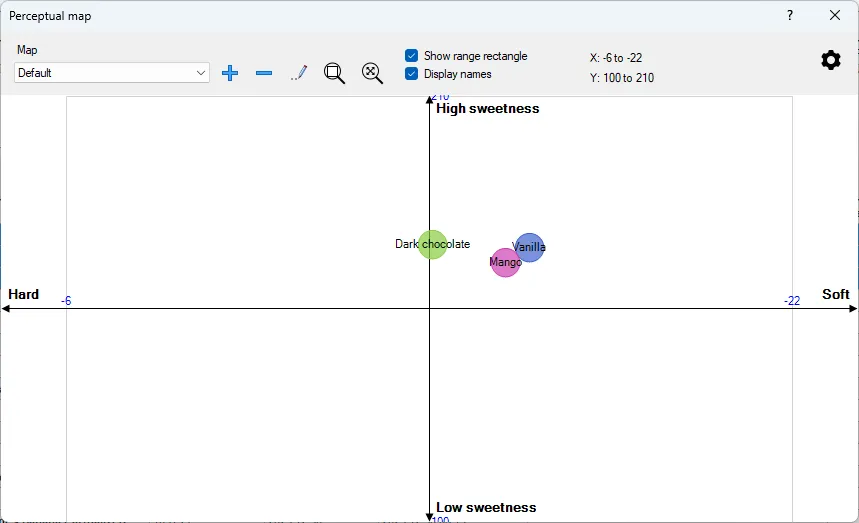Select the green Dark chocolate bubble
Viewport: 859px width, 523px height.
pyautogui.click(x=432, y=244)
